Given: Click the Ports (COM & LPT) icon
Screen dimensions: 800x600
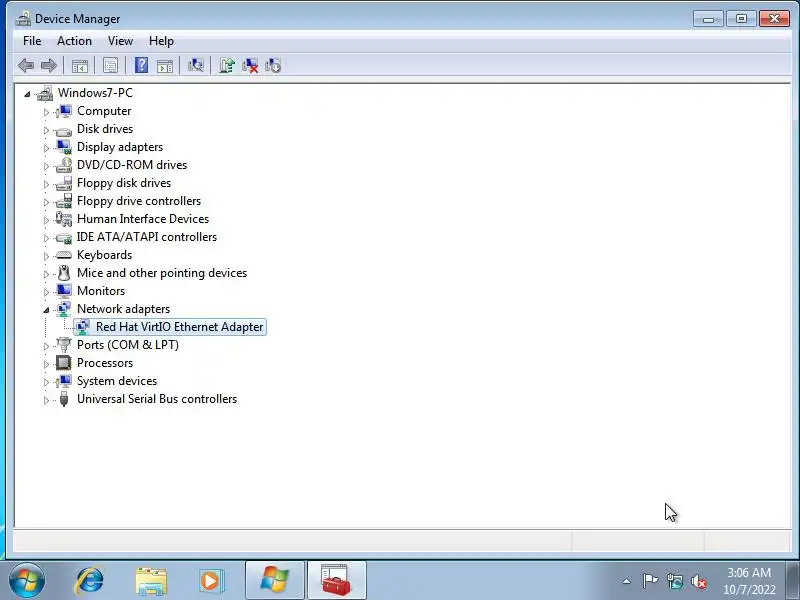Looking at the screenshot, I should (64, 345).
